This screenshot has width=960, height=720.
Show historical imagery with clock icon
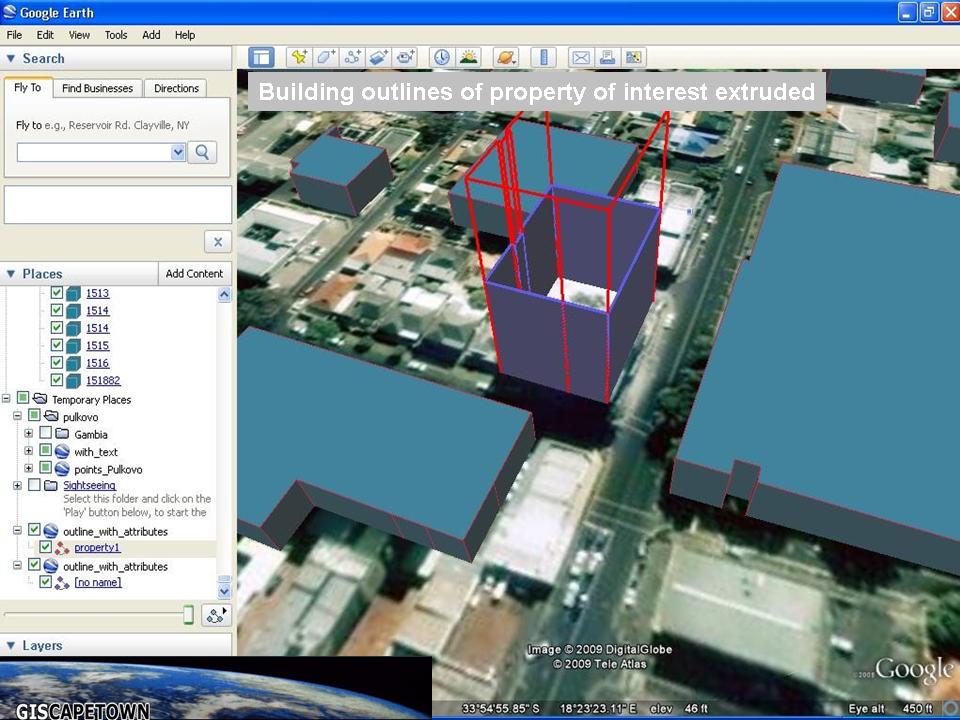pyautogui.click(x=441, y=58)
